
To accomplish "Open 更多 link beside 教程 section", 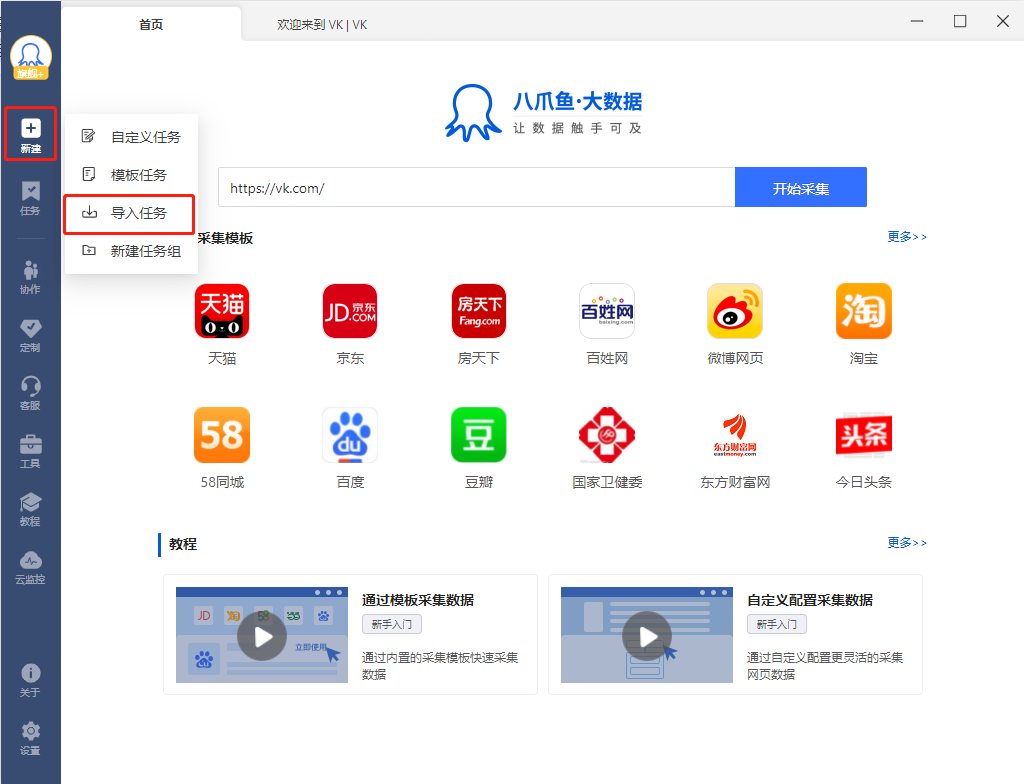I will (x=906, y=543).
